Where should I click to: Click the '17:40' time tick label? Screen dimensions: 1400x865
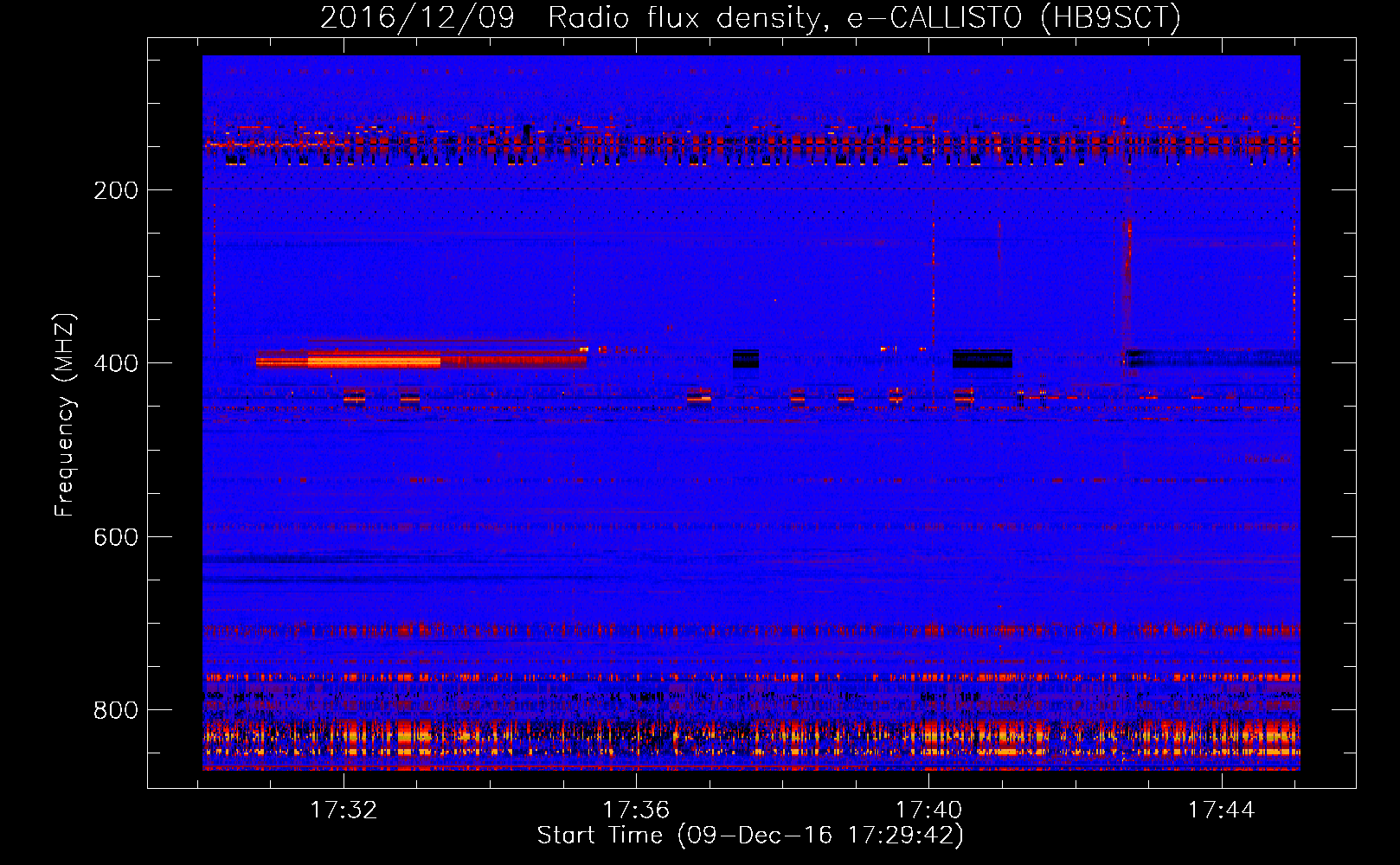928,810
